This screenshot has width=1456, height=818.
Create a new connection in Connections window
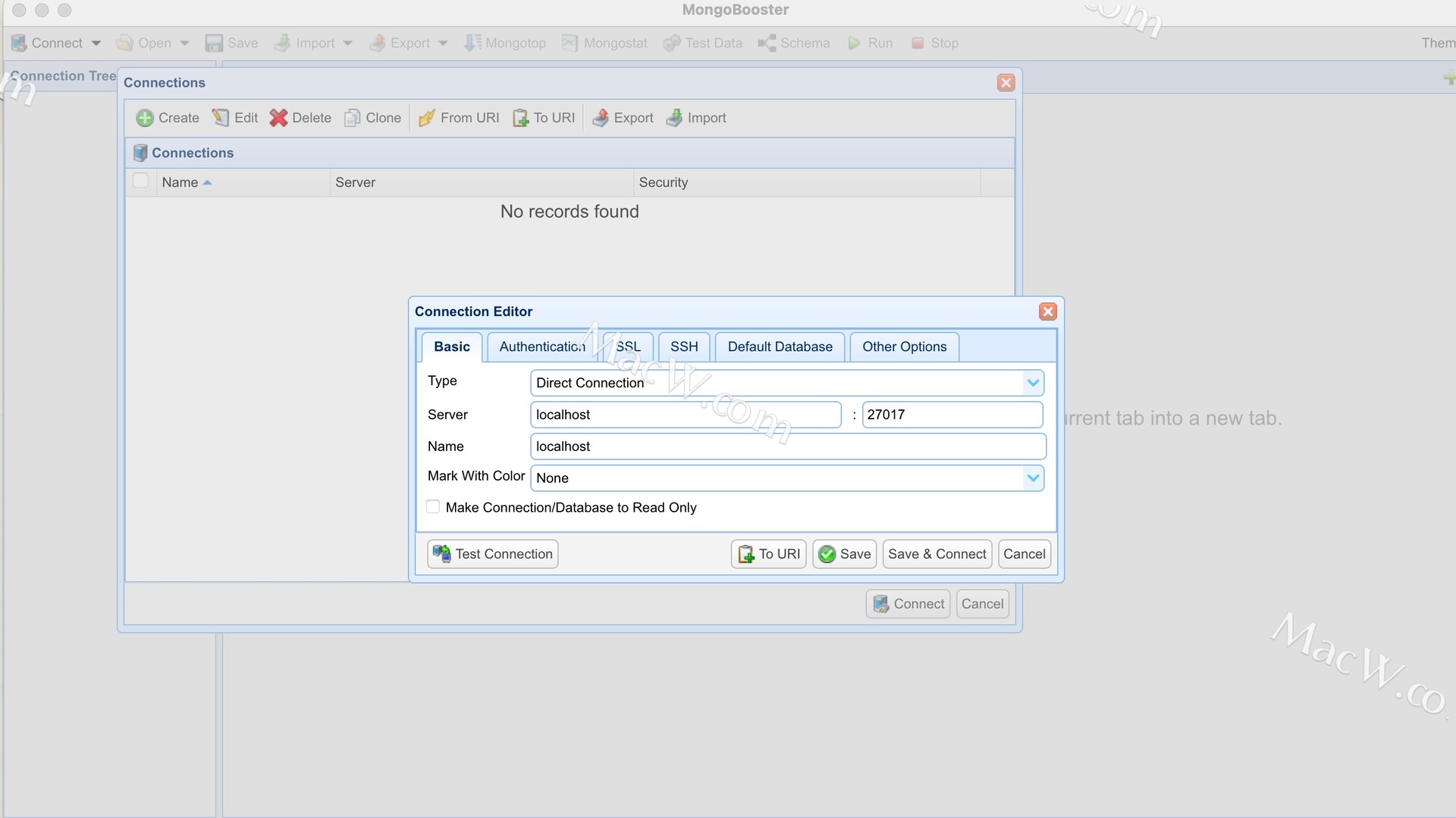point(168,118)
